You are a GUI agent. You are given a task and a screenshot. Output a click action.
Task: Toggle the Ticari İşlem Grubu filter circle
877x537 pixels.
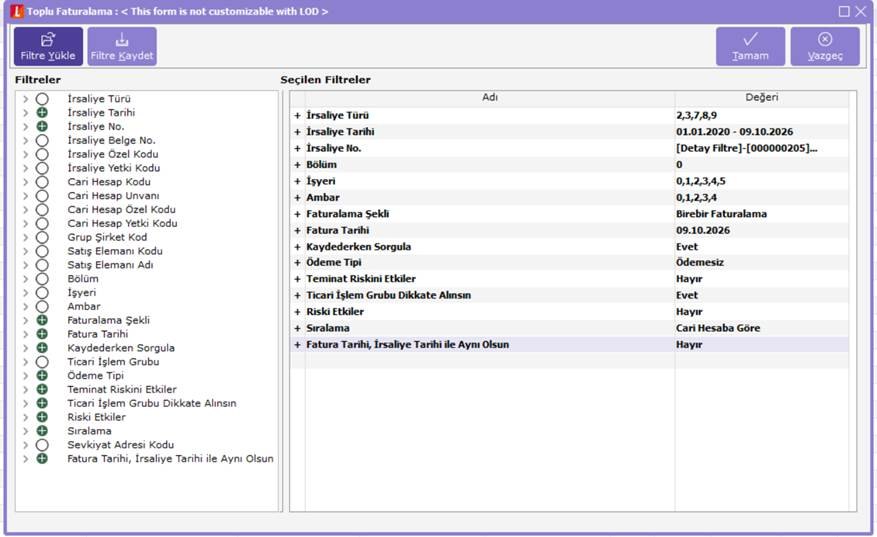click(42, 362)
